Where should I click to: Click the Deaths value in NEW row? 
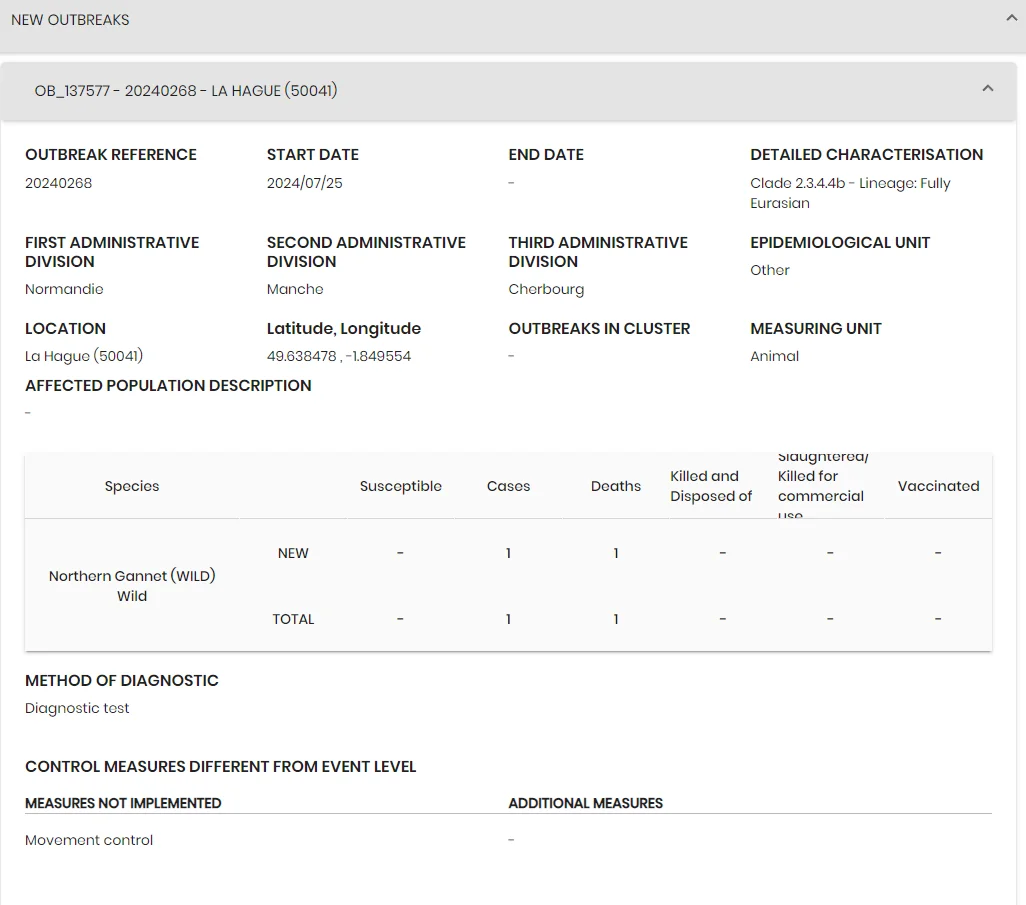[x=616, y=553]
